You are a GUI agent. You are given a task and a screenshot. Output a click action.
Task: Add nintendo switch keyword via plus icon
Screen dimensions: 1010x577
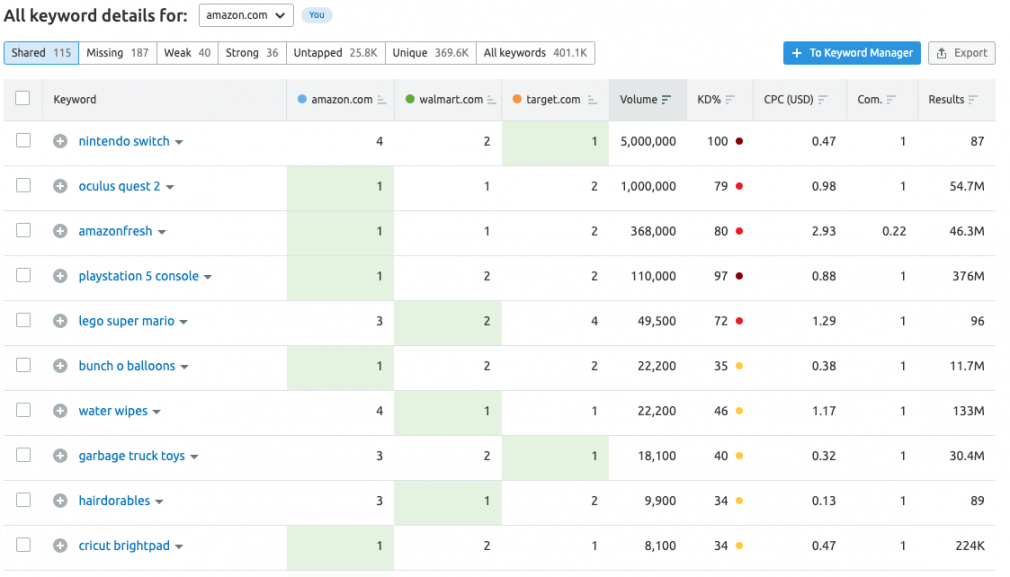pyautogui.click(x=60, y=141)
